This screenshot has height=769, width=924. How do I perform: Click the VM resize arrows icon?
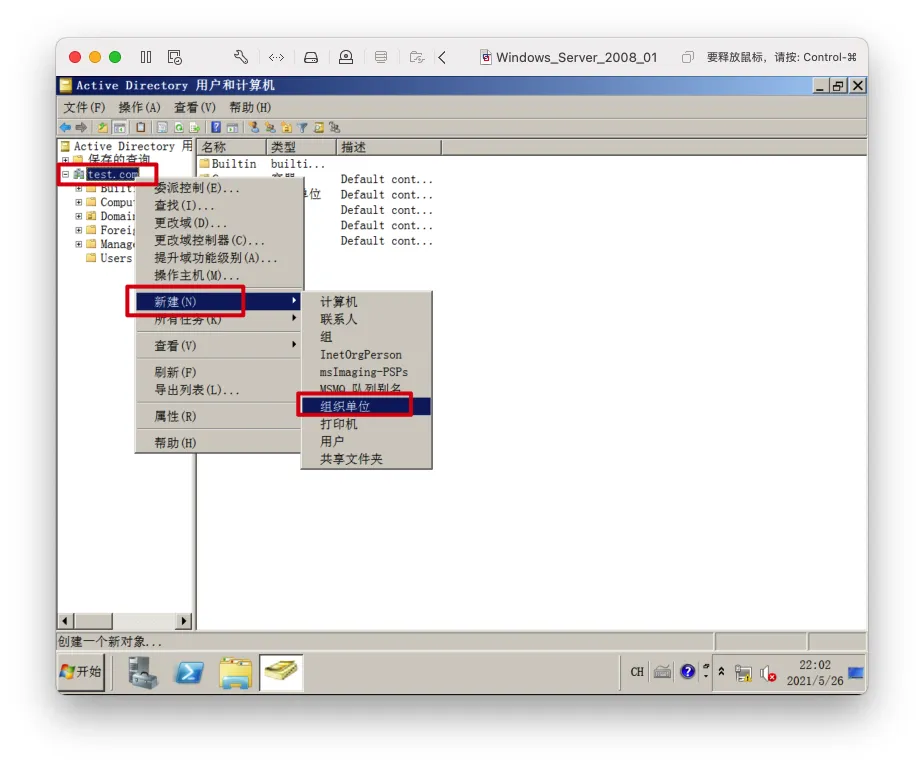pos(276,57)
